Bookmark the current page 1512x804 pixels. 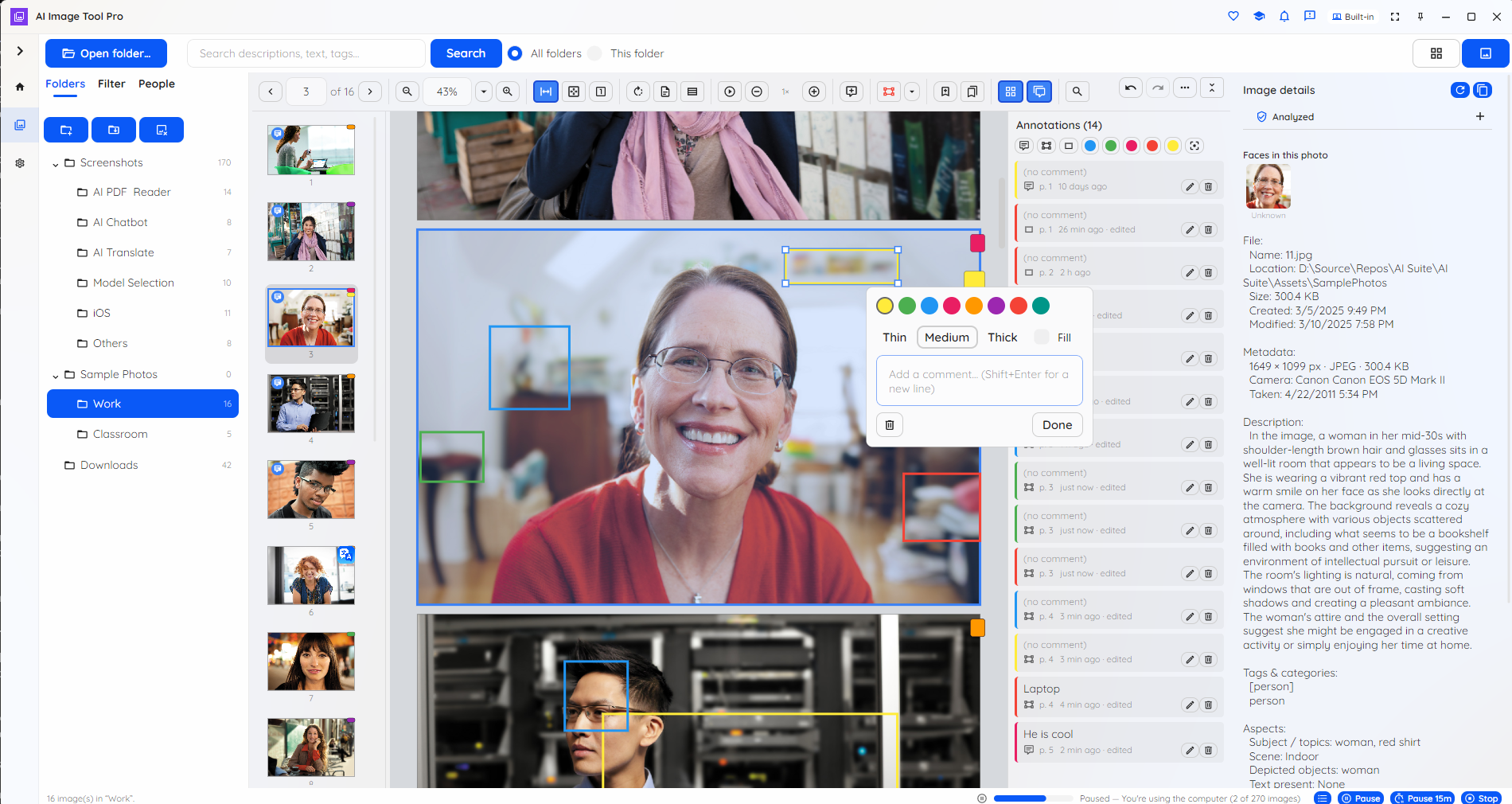[x=945, y=92]
